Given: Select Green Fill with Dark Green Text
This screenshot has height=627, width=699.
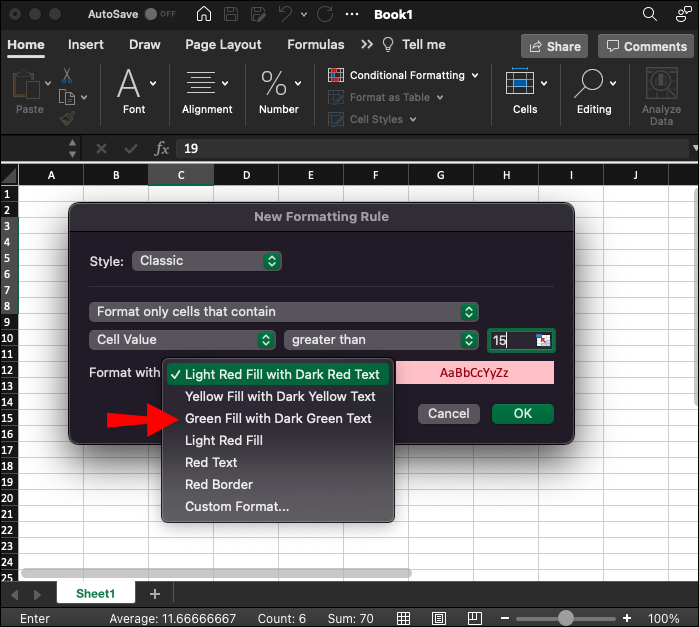Looking at the screenshot, I should (x=278, y=418).
